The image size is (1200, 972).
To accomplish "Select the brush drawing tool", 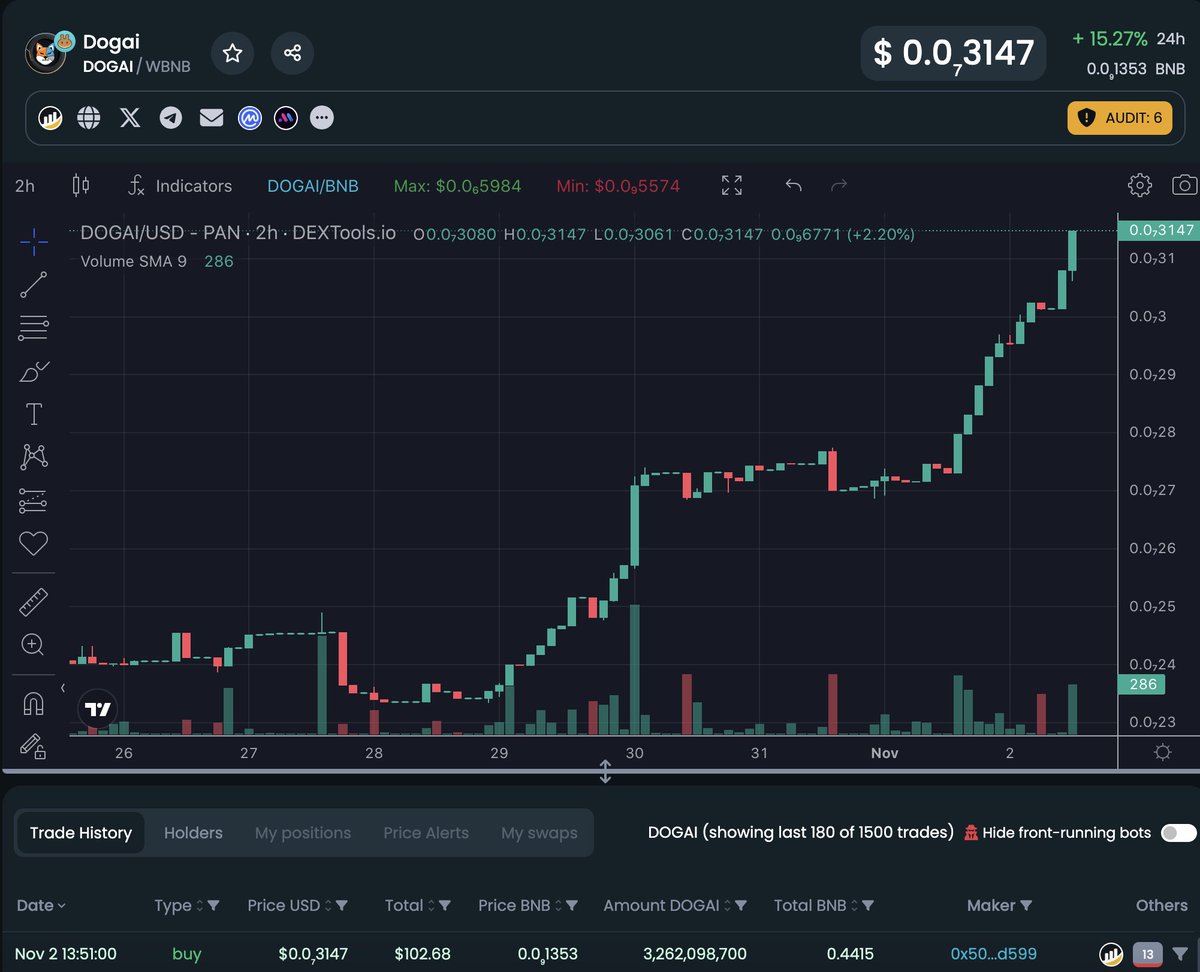I will coord(33,371).
